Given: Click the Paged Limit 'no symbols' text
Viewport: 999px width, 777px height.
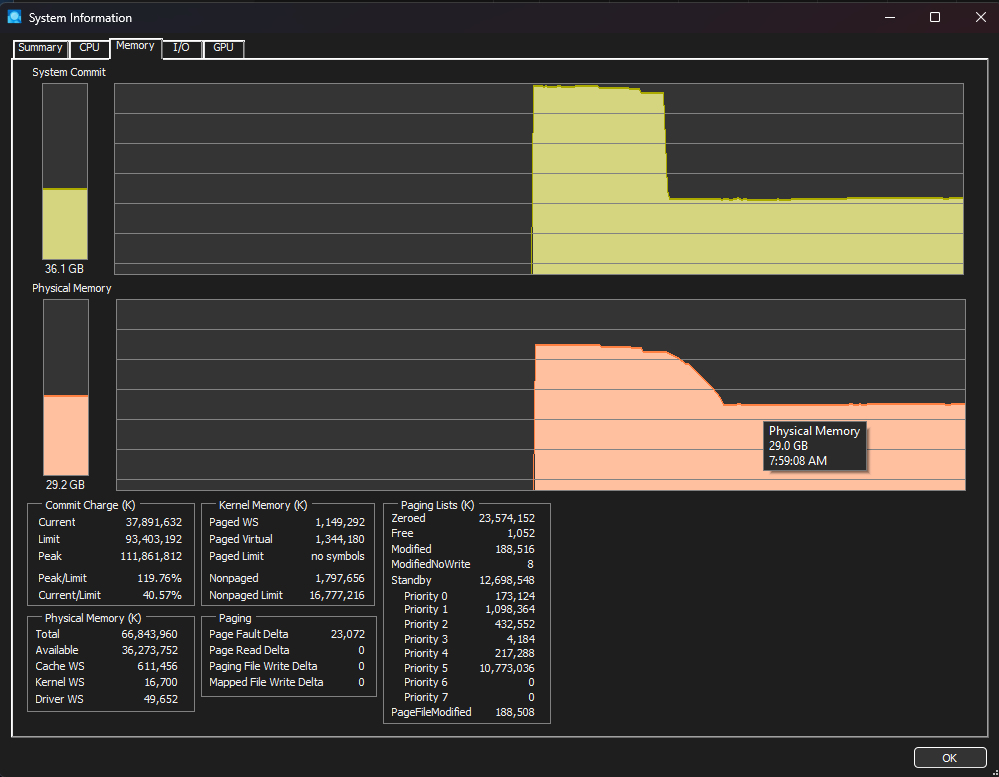Looking at the screenshot, I should [338, 557].
